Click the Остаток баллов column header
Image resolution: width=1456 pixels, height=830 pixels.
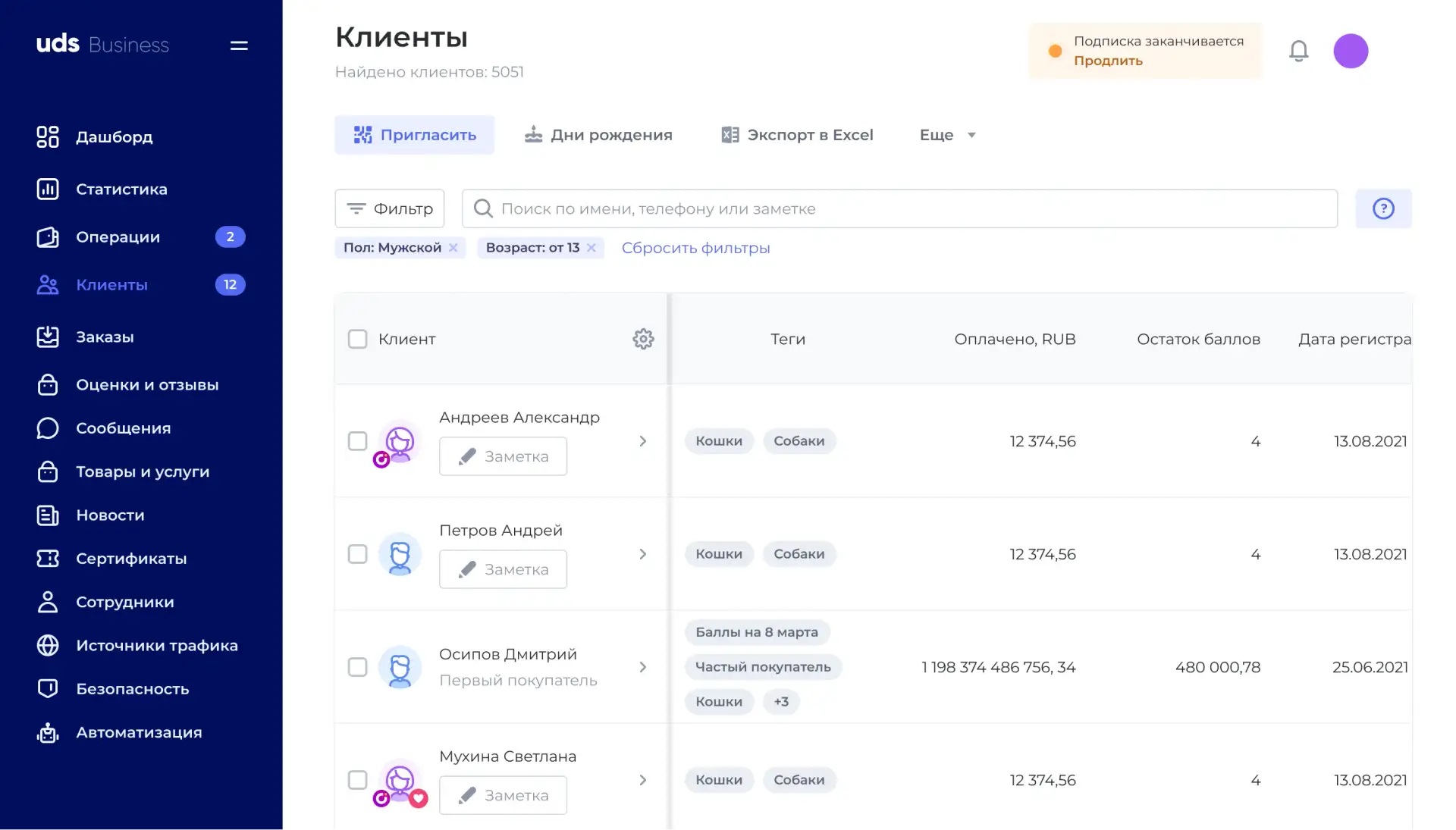(1198, 339)
